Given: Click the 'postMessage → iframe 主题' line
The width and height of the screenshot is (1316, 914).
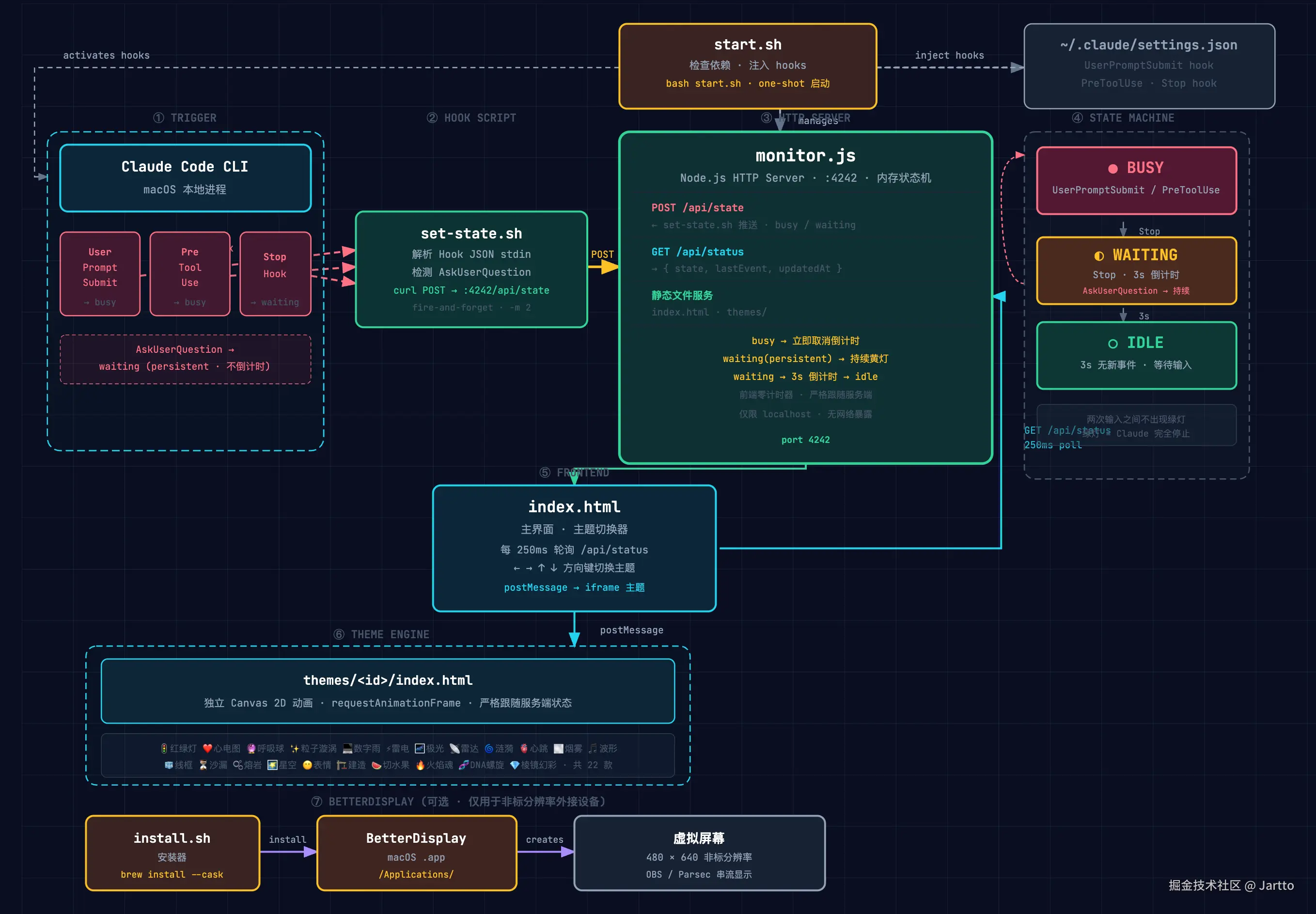Looking at the screenshot, I should (x=574, y=587).
